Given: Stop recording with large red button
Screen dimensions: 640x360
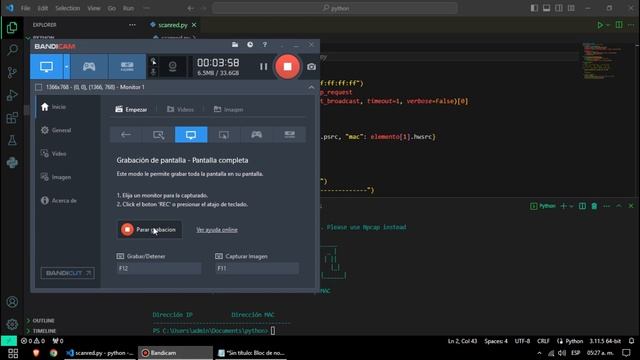Looking at the screenshot, I should [287, 67].
